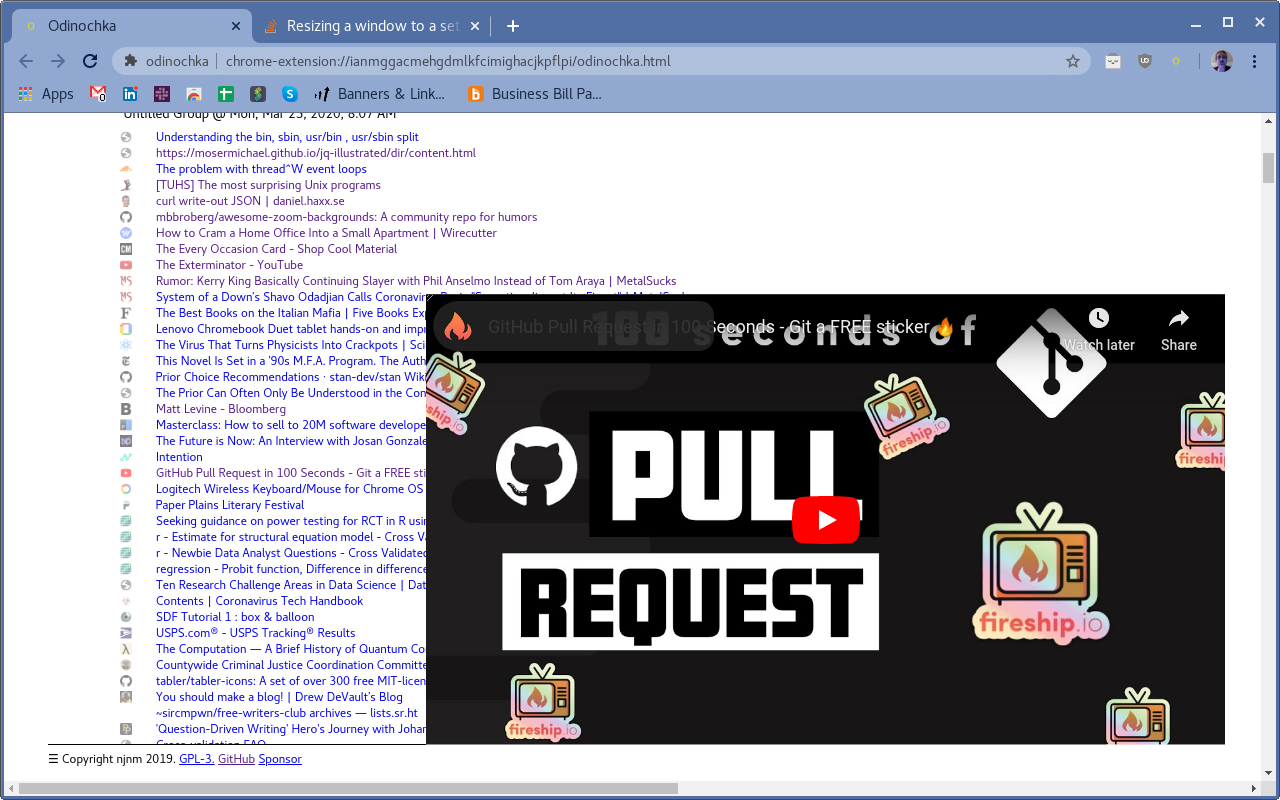1280x800 pixels.
Task: Click the address bar URL field
Action: [x=600, y=61]
